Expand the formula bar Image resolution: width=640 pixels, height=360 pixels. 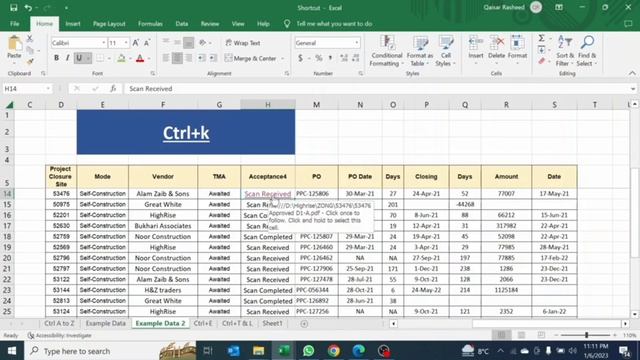(633, 89)
